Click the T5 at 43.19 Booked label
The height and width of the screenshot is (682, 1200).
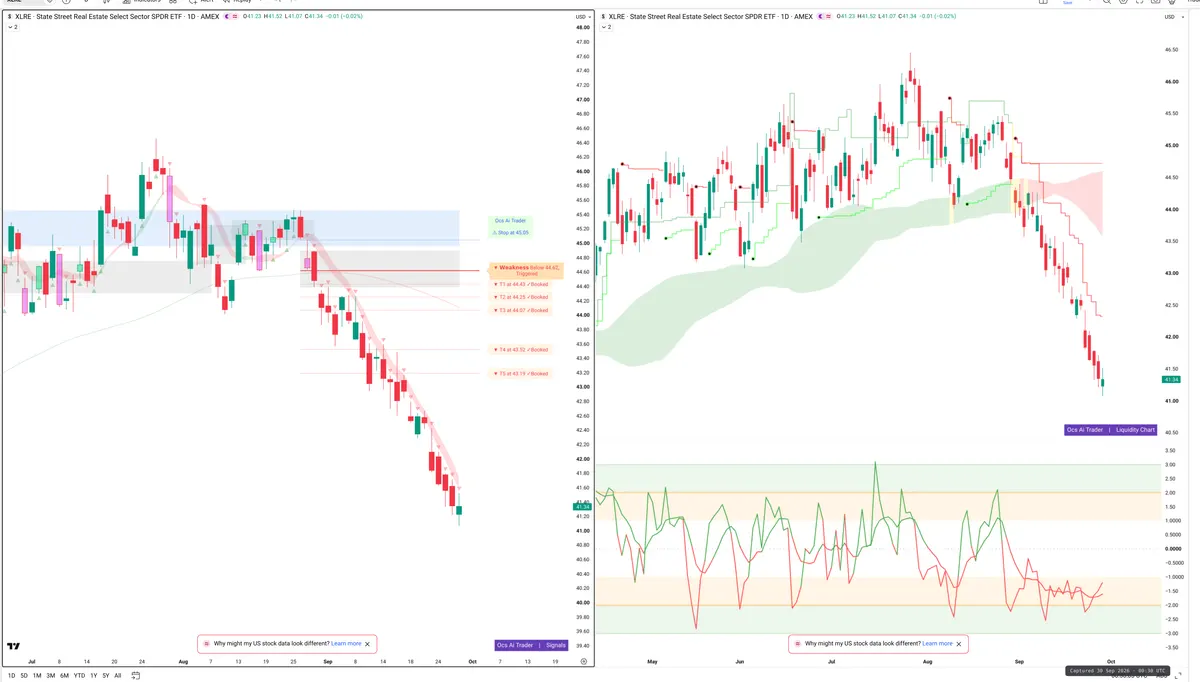pos(522,373)
